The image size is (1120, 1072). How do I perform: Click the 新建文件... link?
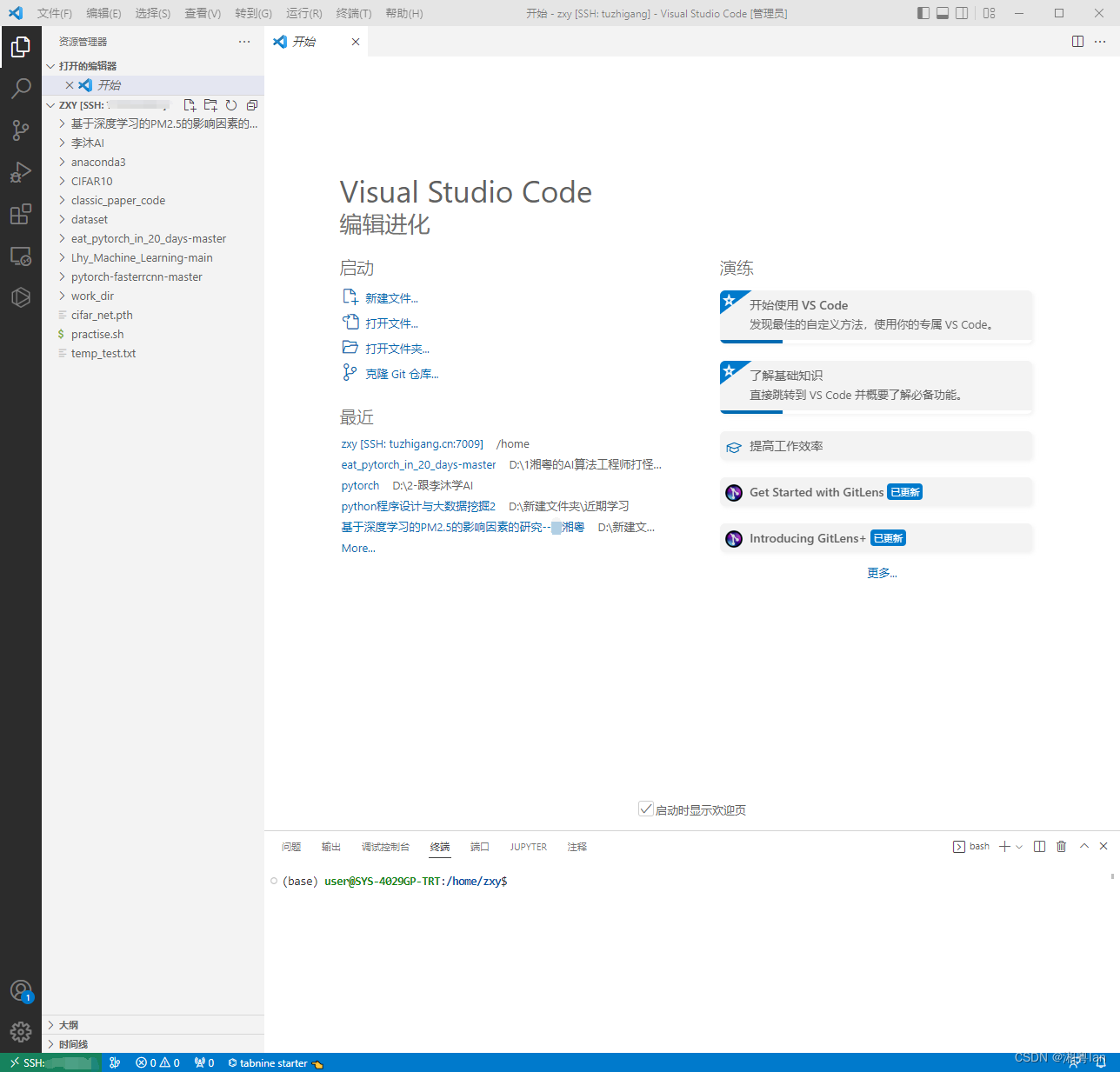391,298
